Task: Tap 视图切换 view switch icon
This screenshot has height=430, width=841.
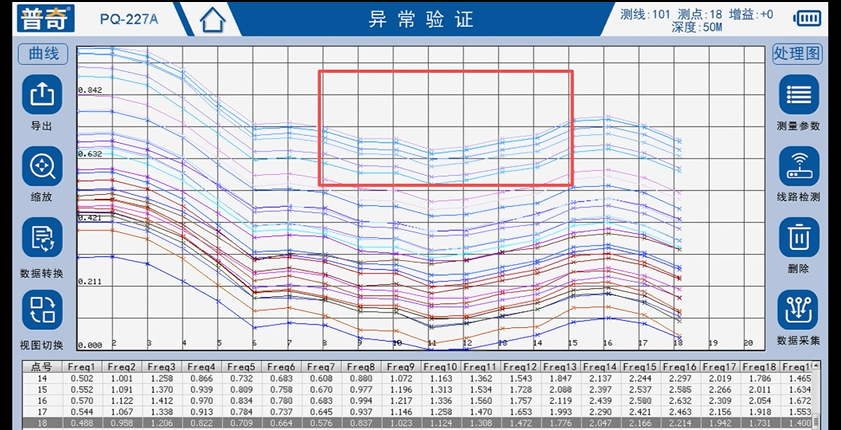Action: click(42, 310)
